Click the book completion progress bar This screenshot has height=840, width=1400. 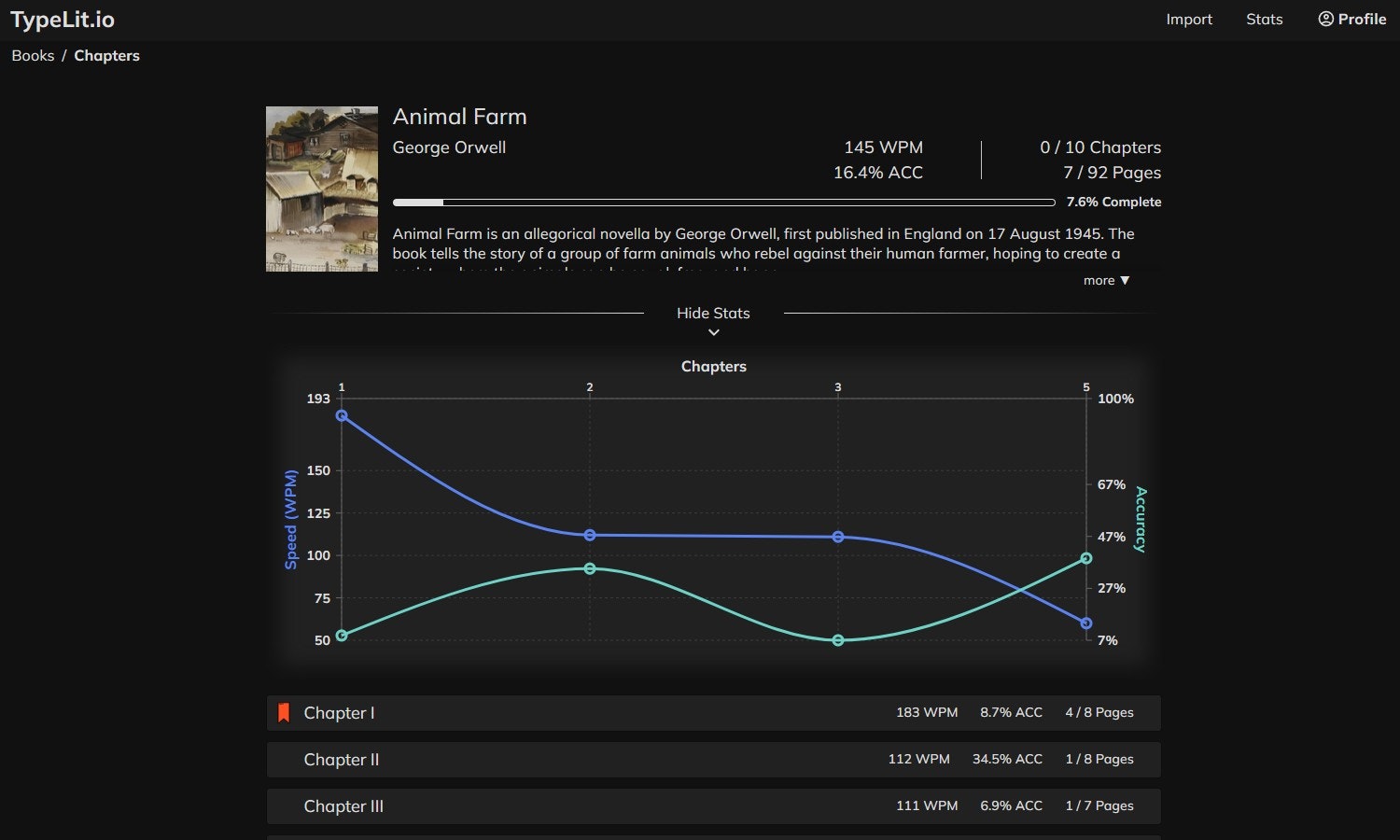pos(723,203)
